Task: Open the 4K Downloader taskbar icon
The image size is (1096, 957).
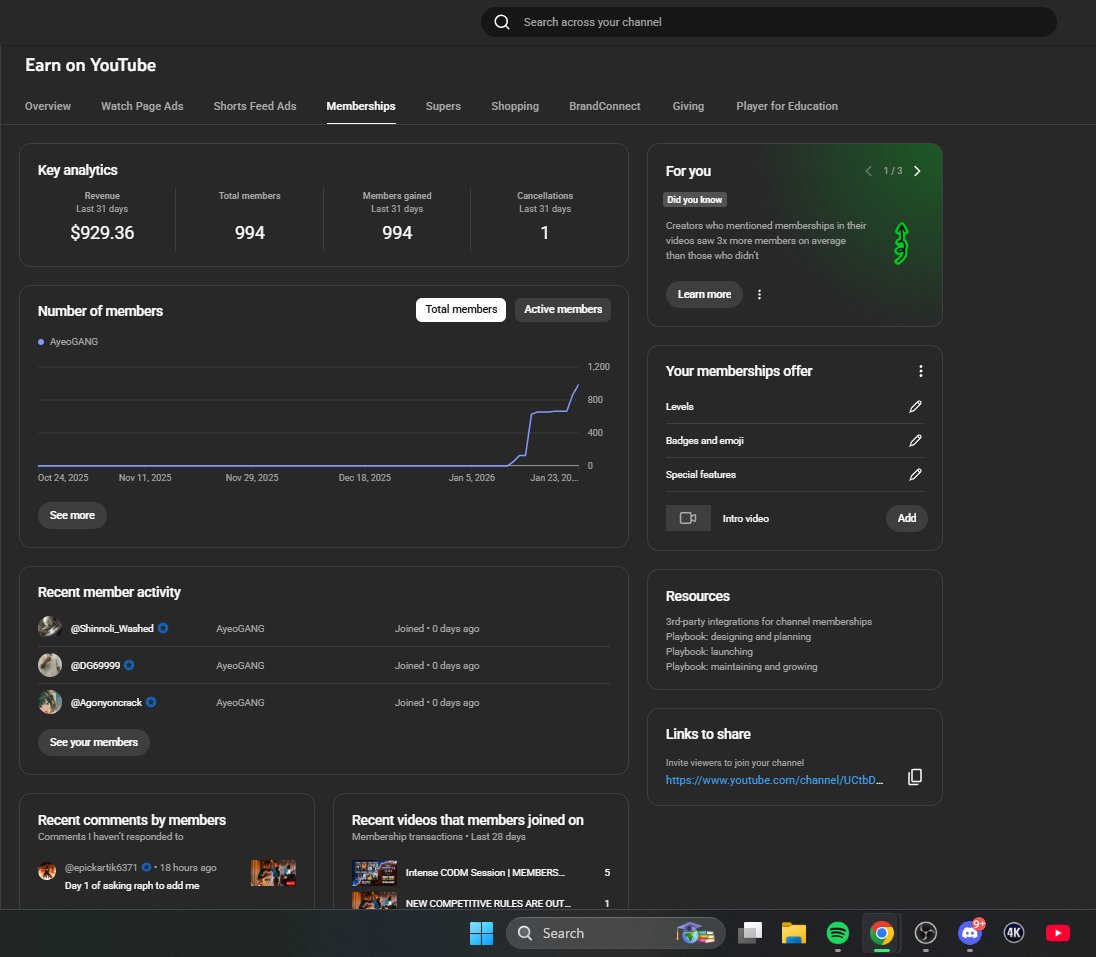Action: pyautogui.click(x=1014, y=933)
